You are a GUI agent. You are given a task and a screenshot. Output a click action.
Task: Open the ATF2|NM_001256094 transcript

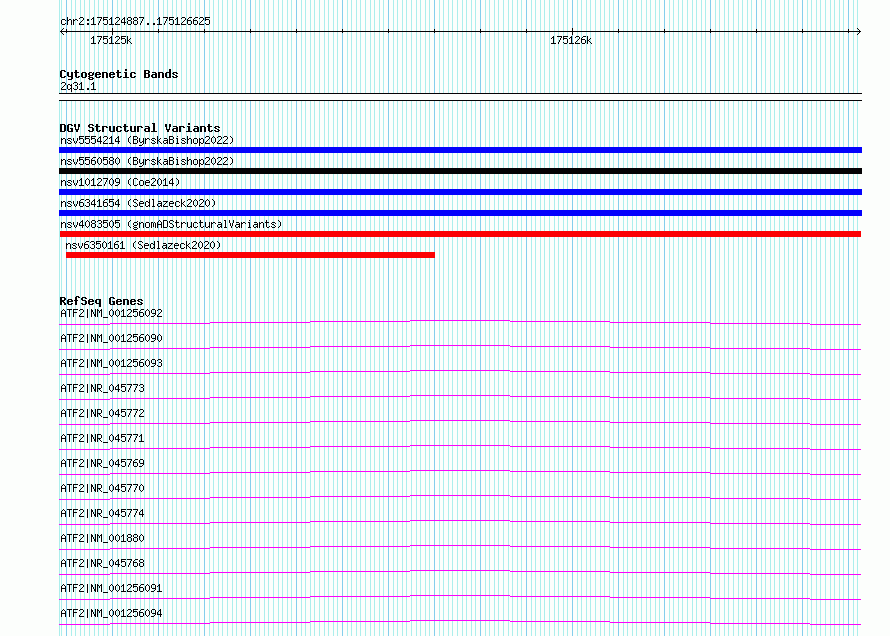[x=111, y=613]
